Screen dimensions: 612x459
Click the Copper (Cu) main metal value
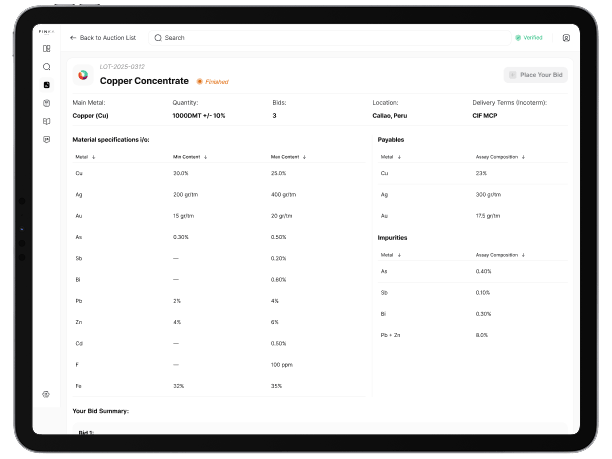pos(91,116)
